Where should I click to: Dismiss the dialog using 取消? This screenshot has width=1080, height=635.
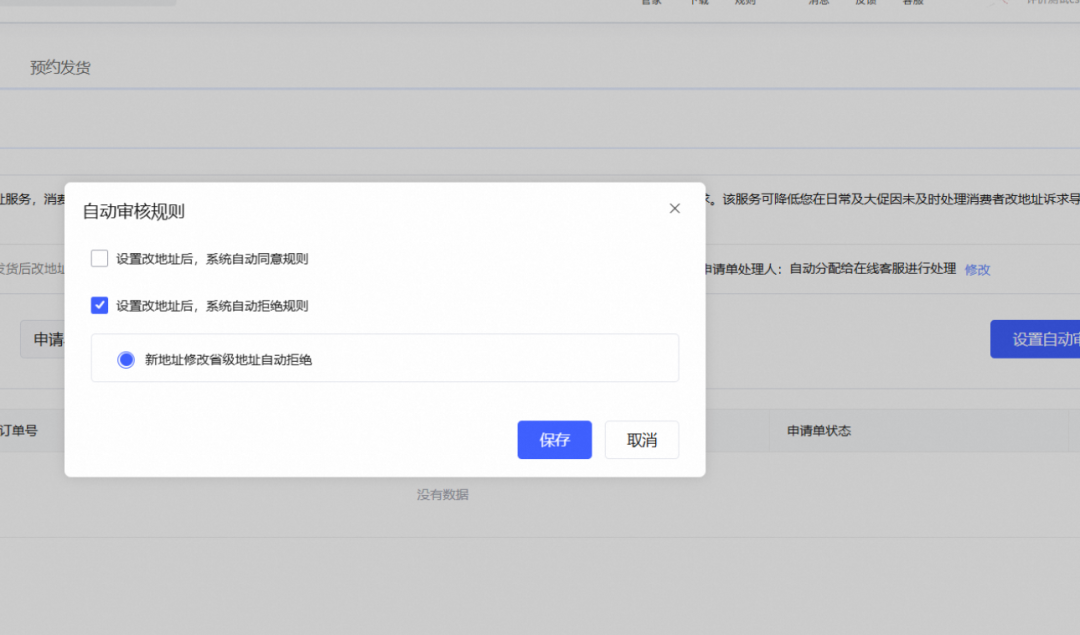tap(641, 439)
